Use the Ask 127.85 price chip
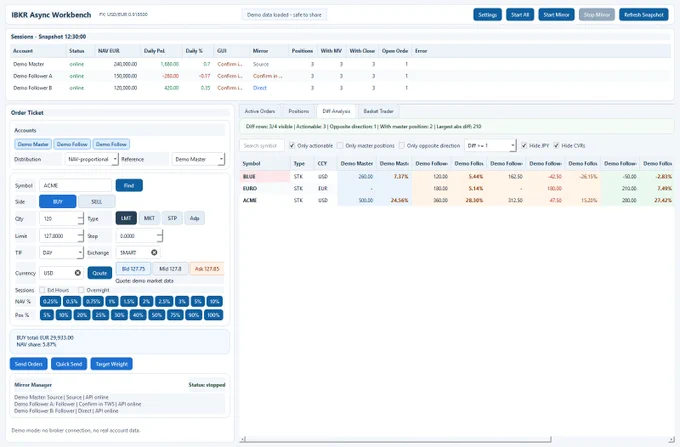This screenshot has width=680, height=447. click(x=207, y=268)
